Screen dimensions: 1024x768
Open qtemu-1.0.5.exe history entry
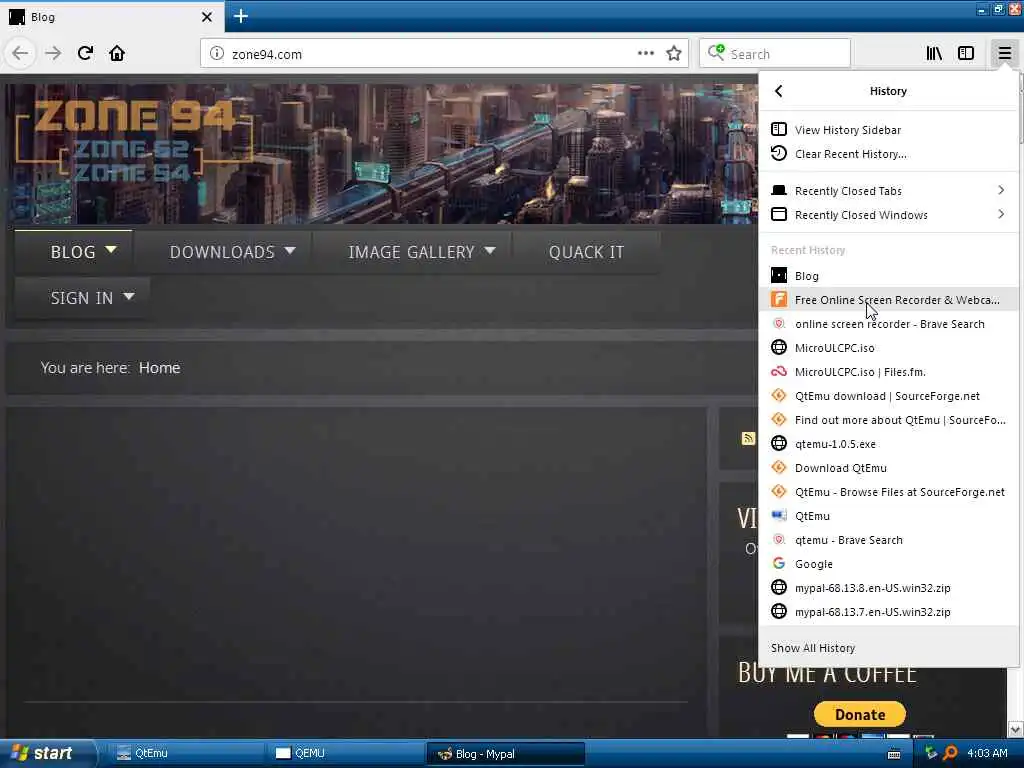[x=888, y=444]
